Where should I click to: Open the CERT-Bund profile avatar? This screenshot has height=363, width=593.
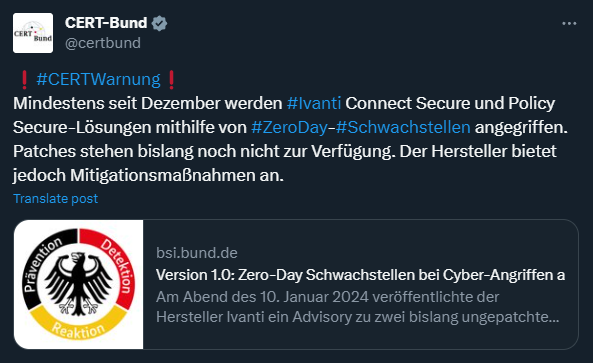click(33, 33)
